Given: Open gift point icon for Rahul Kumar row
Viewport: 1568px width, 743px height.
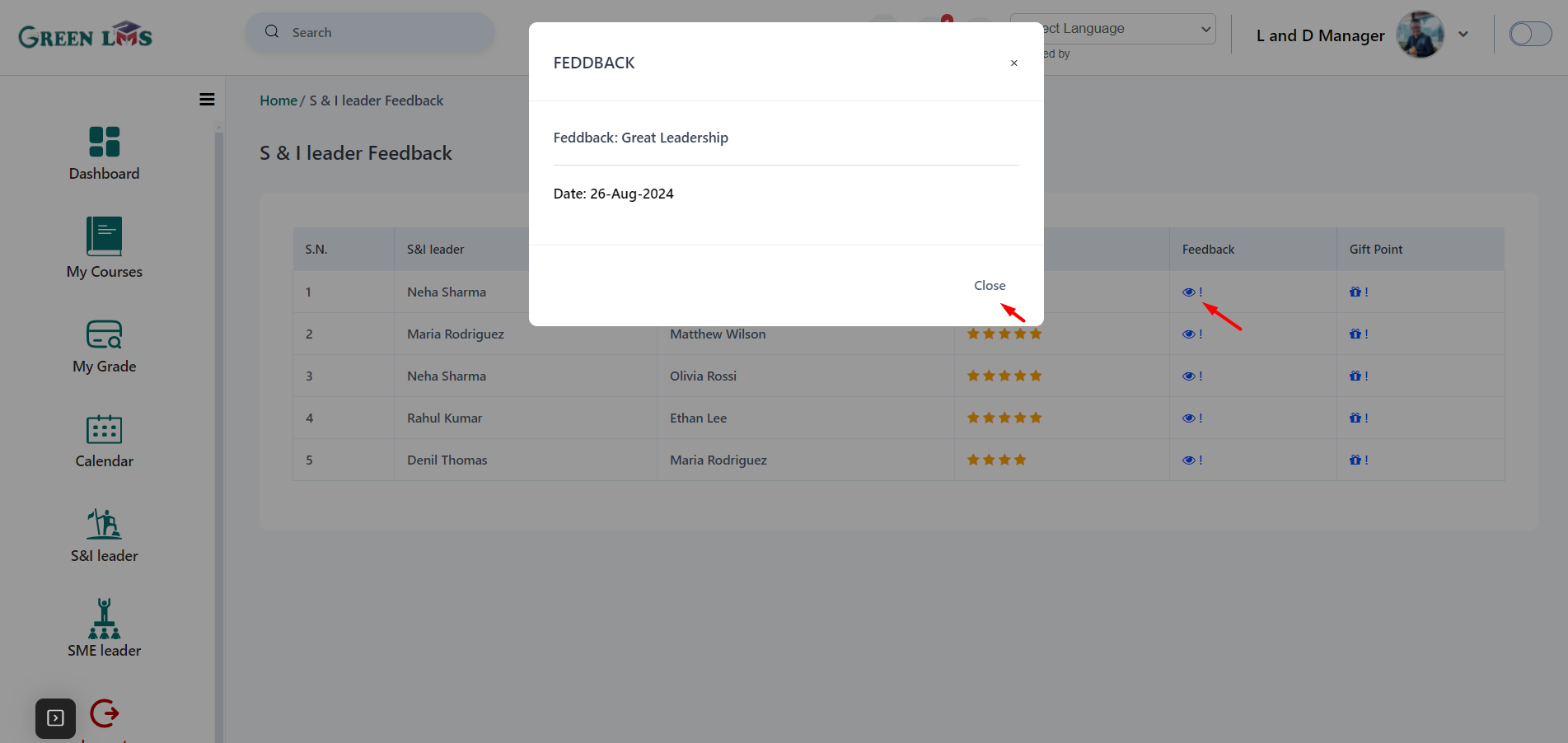Looking at the screenshot, I should coord(1355,418).
